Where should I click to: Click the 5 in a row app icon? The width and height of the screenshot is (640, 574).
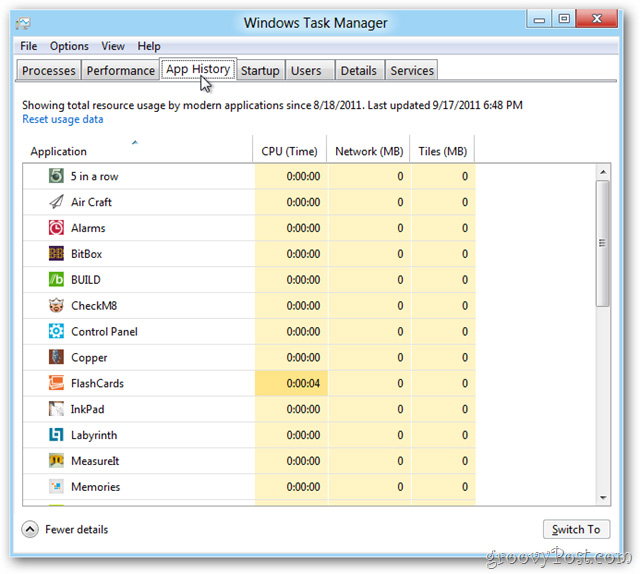(x=56, y=176)
